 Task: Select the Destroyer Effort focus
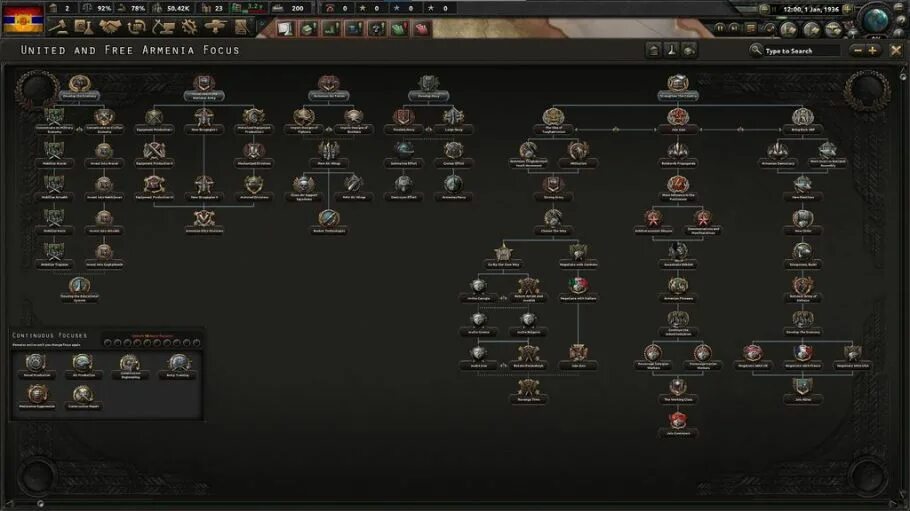point(403,188)
